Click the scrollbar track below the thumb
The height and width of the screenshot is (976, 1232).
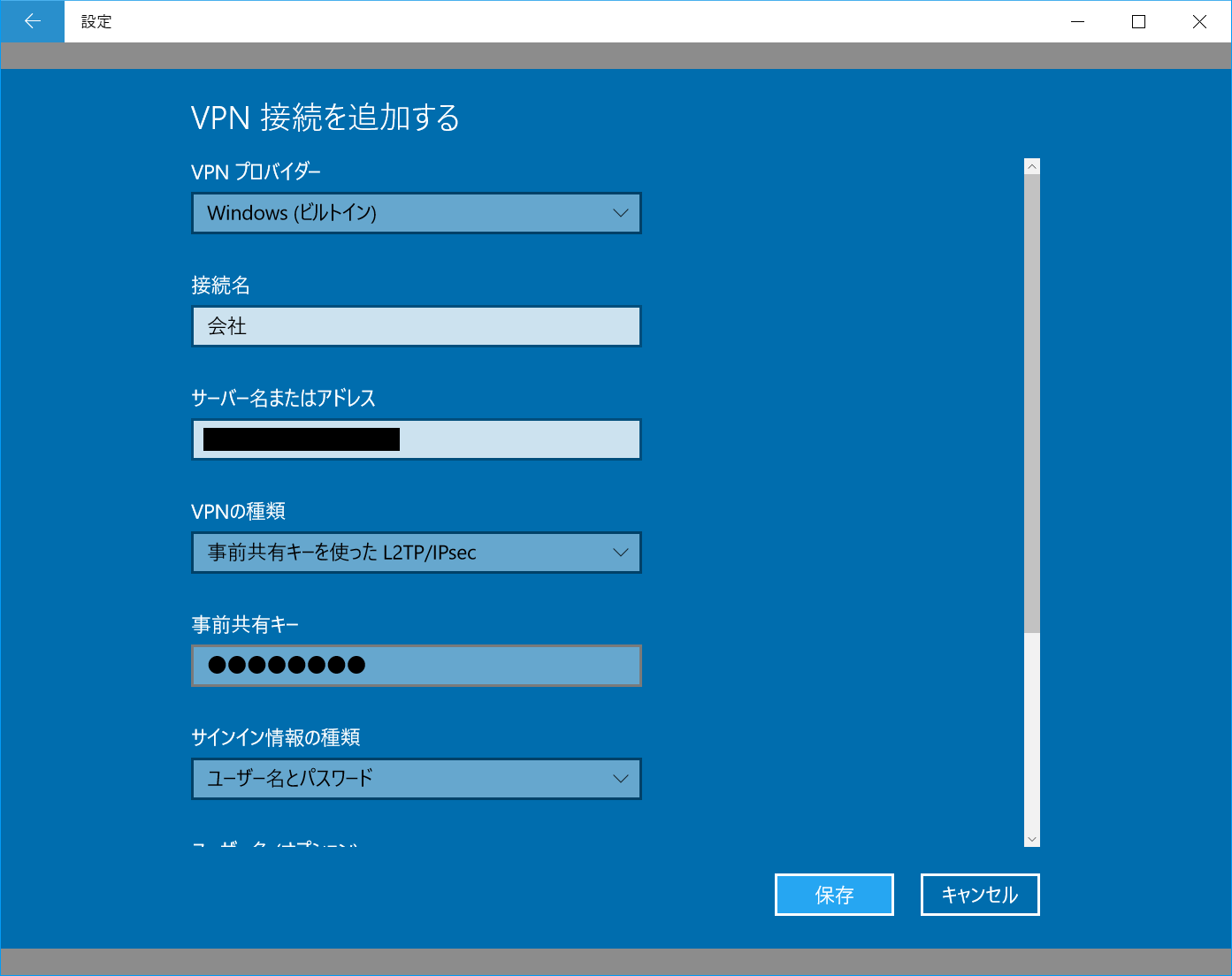[1031, 734]
